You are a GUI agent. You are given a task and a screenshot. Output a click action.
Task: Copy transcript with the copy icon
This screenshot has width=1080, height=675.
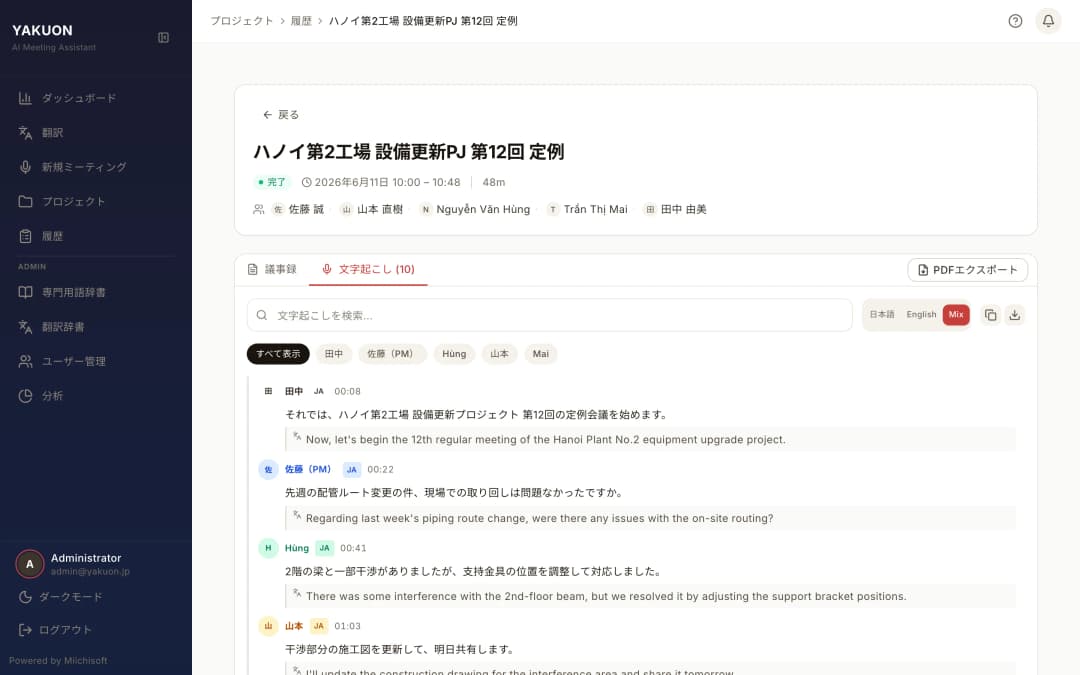pyautogui.click(x=990, y=315)
